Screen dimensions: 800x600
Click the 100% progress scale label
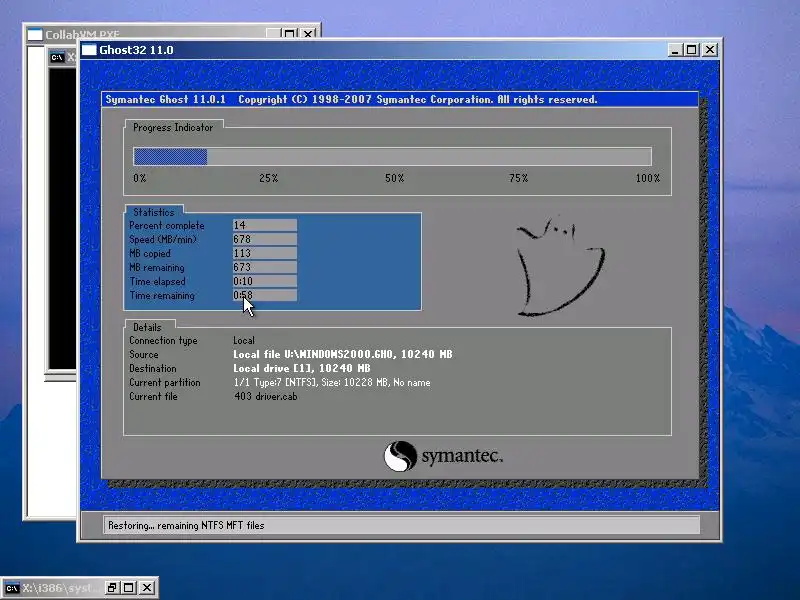pyautogui.click(x=647, y=178)
